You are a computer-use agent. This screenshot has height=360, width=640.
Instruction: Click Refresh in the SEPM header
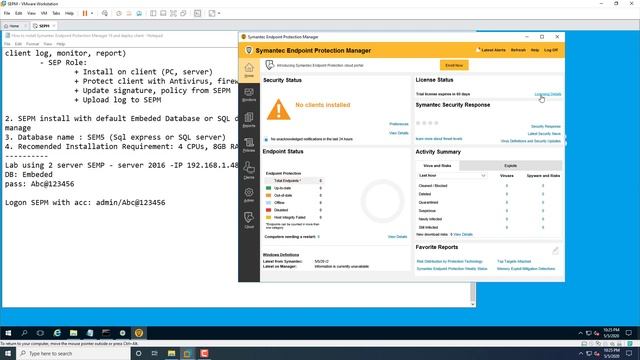[x=518, y=50]
